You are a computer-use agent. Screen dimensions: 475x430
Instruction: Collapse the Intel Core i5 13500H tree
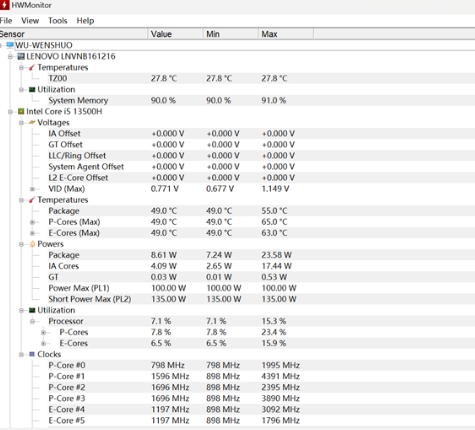10,112
